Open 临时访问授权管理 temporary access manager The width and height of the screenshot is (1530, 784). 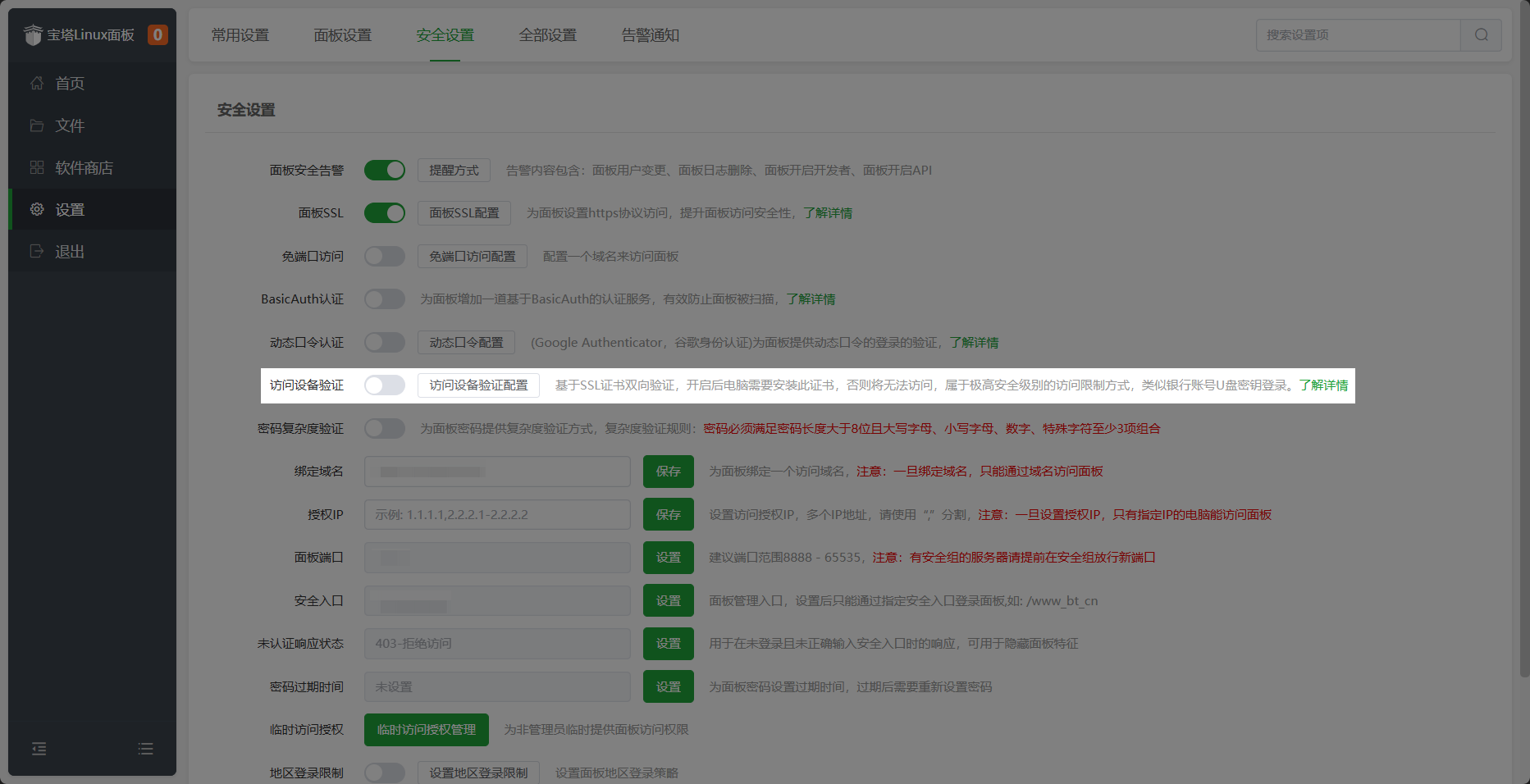[426, 729]
